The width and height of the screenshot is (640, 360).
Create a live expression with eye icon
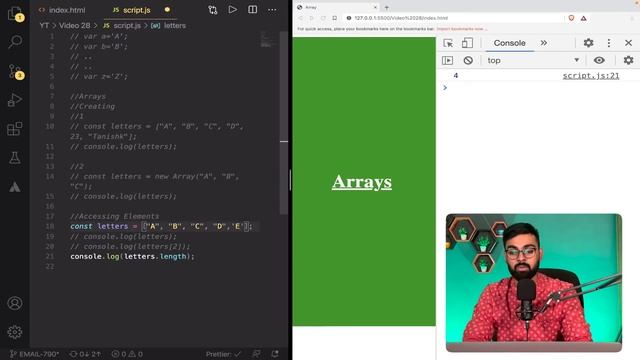599,60
